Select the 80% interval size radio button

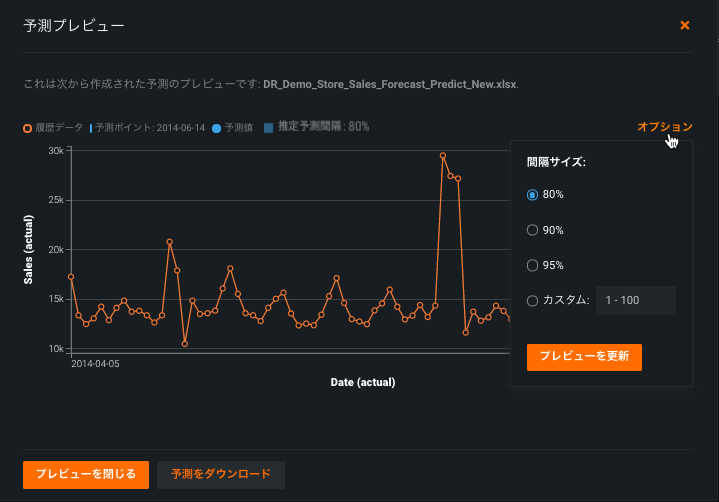[x=532, y=194]
